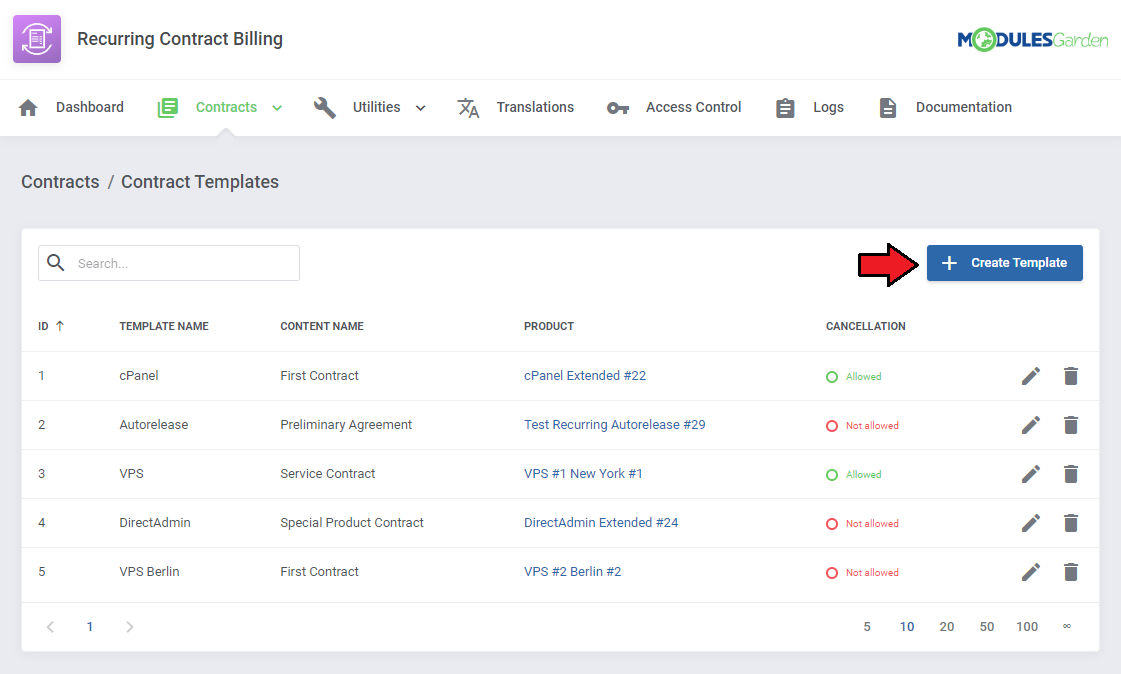Show 5 entries per page
1121x674 pixels.
pos(867,627)
